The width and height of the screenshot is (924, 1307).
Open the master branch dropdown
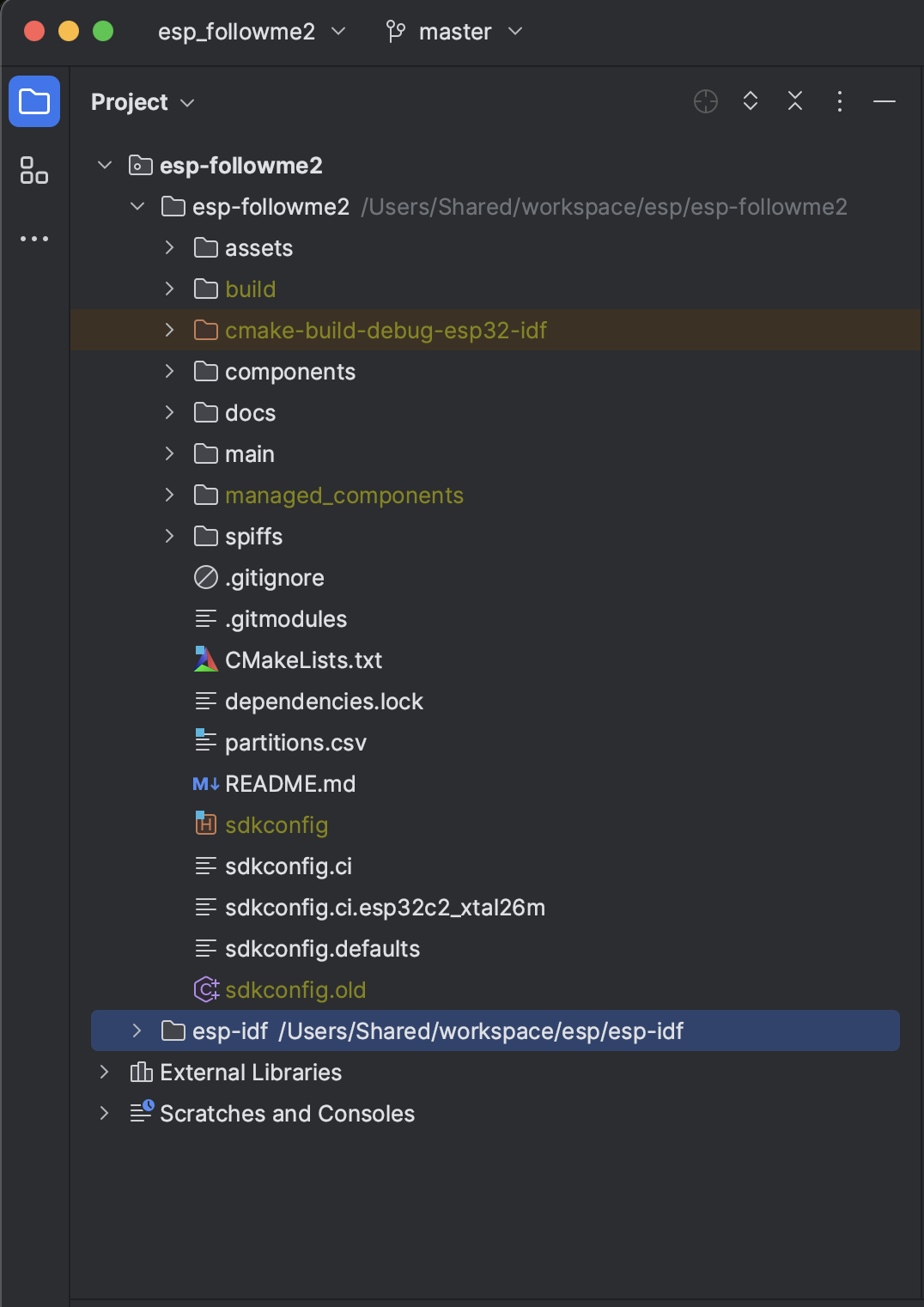tap(454, 32)
